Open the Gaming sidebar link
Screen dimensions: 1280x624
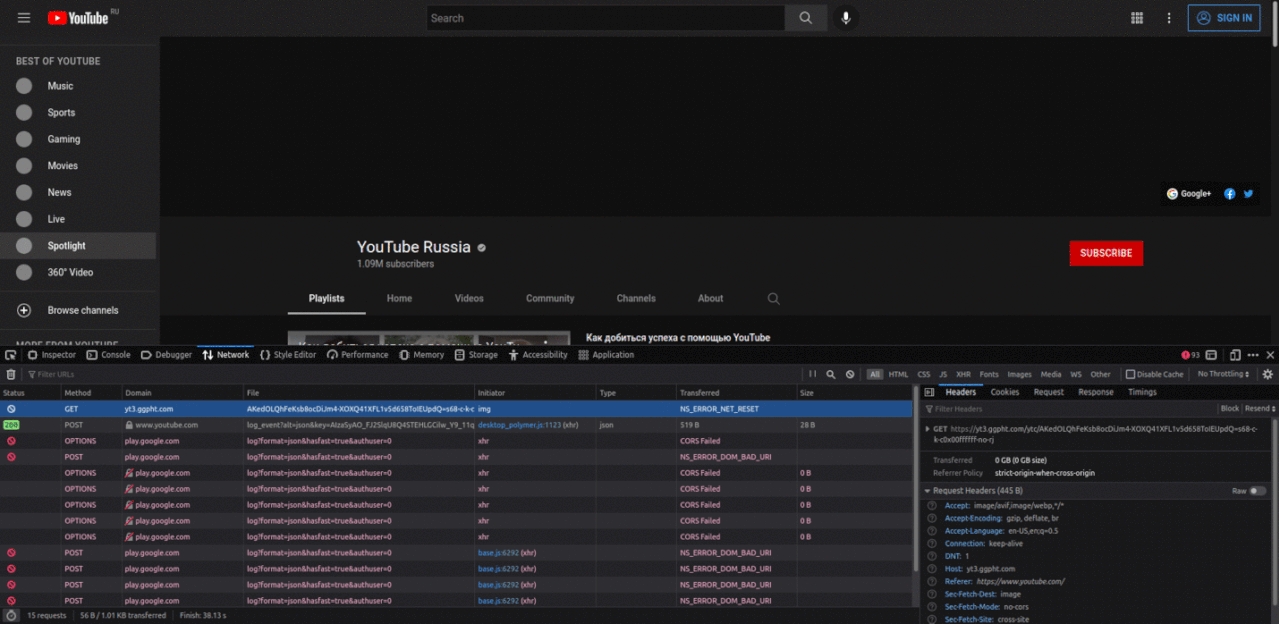pos(64,139)
